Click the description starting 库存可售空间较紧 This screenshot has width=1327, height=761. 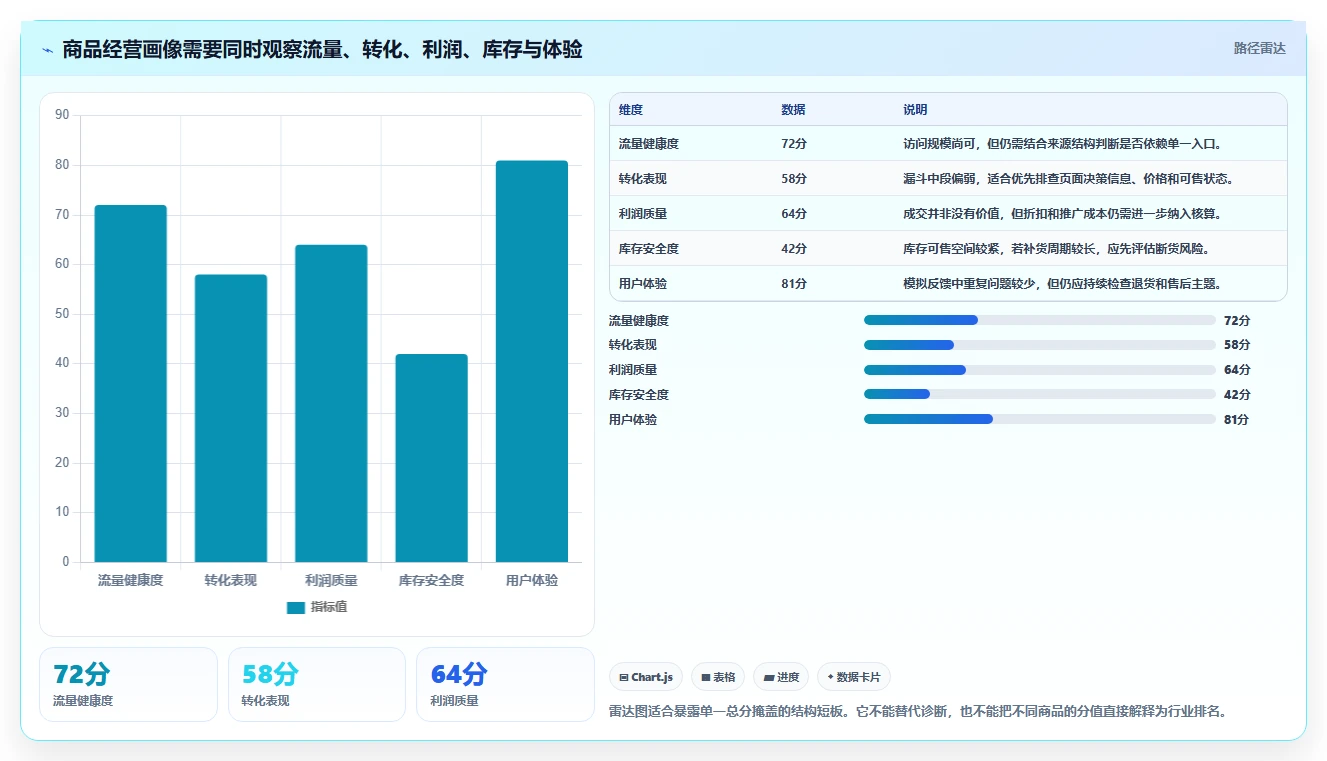coord(1056,249)
